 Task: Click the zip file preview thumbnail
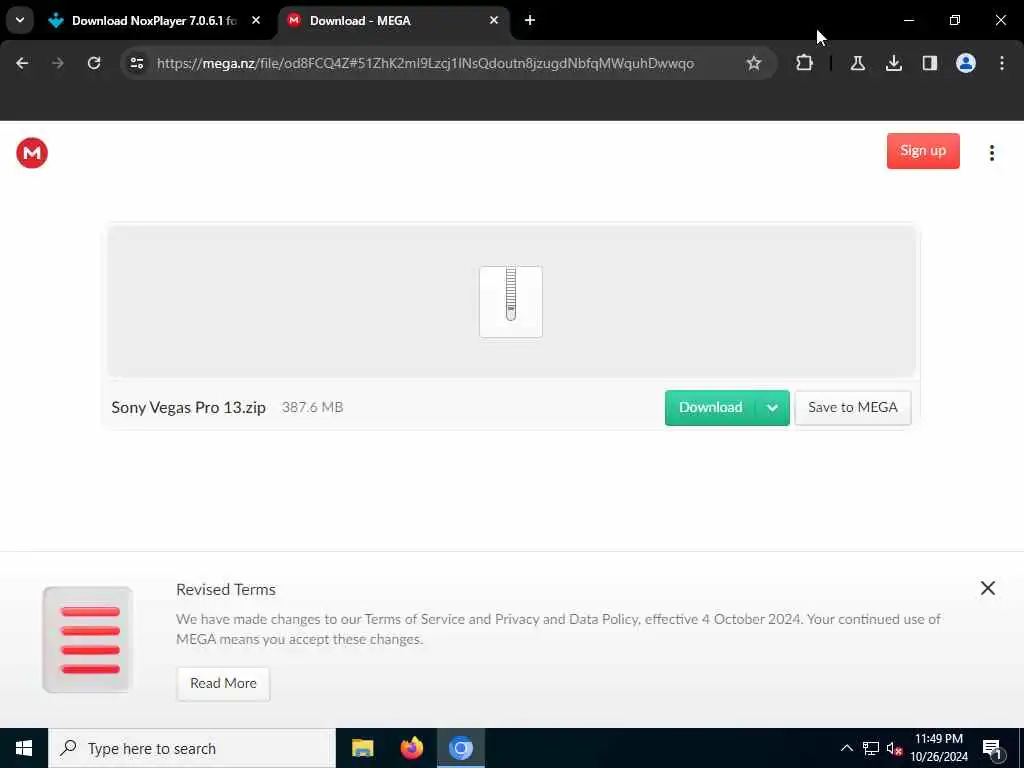[x=511, y=302]
